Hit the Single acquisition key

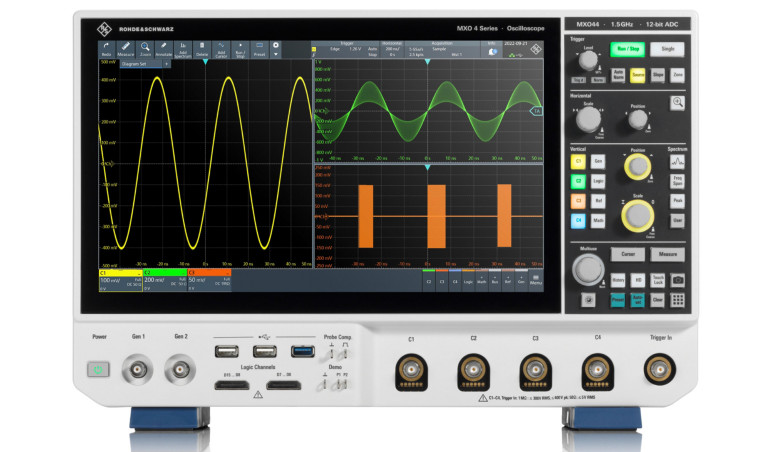tap(667, 49)
